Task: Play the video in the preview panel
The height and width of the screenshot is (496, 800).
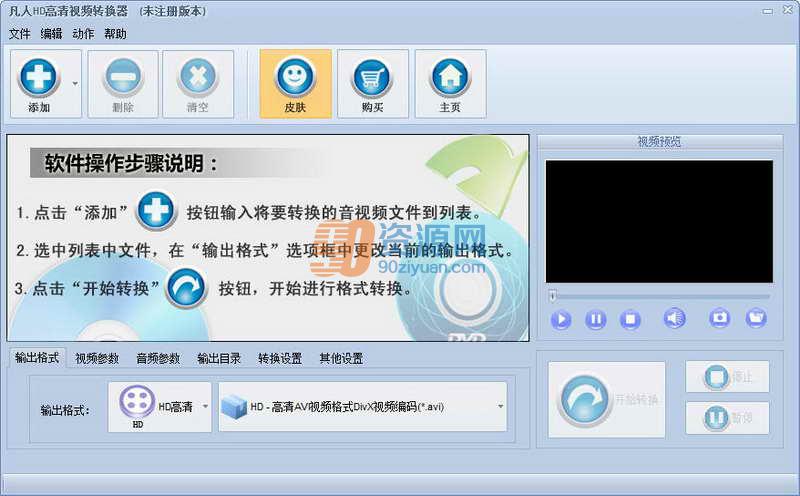Action: click(561, 319)
